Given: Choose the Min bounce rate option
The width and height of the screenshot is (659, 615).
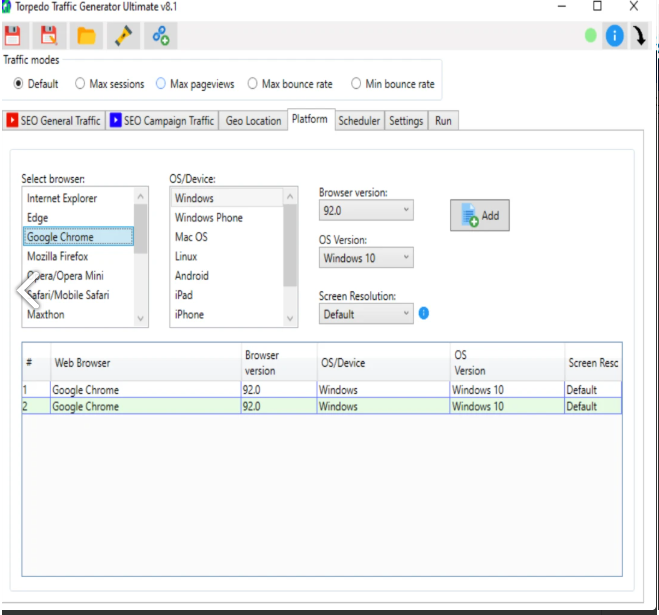Looking at the screenshot, I should 357,84.
